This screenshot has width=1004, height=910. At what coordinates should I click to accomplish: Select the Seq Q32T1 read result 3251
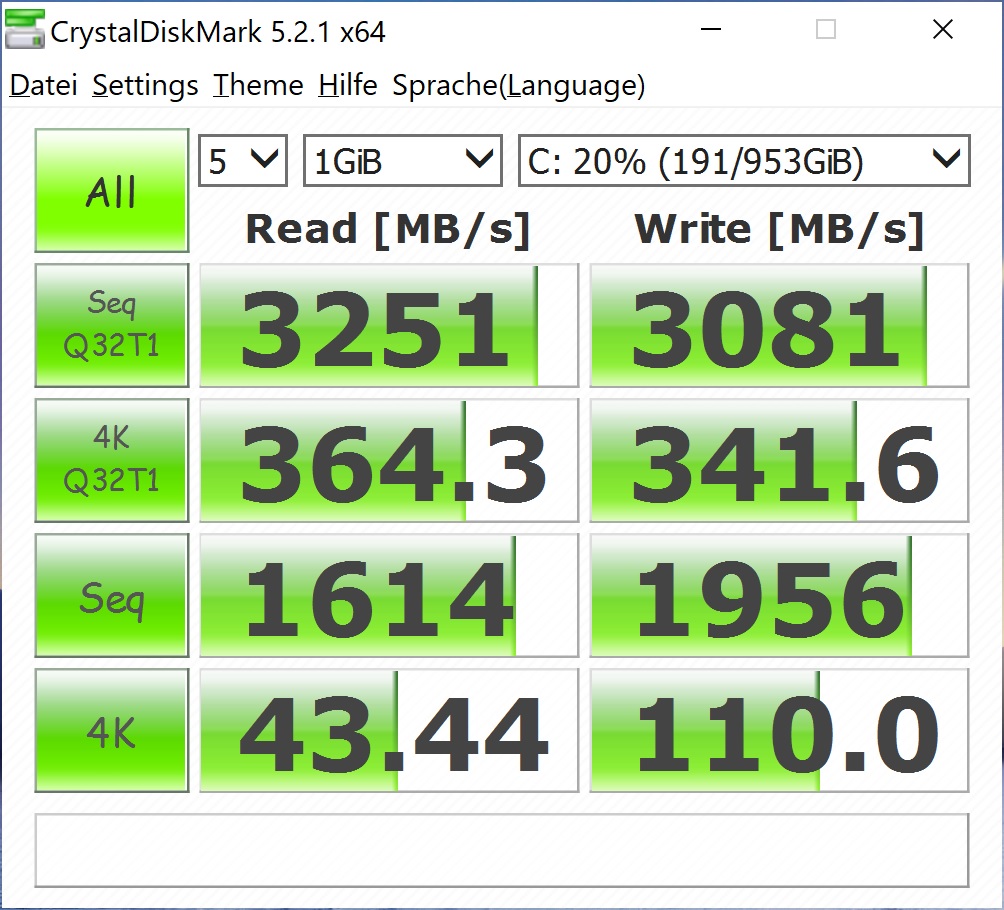389,325
